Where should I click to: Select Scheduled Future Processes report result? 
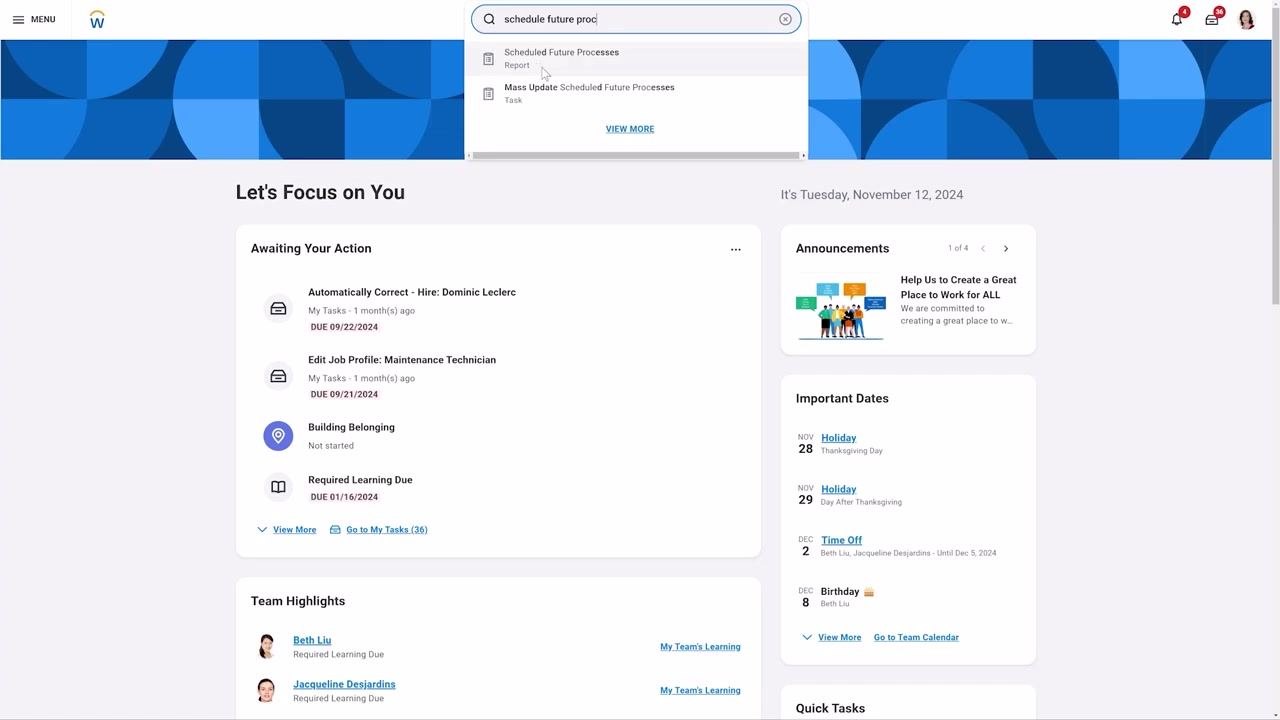tap(636, 58)
